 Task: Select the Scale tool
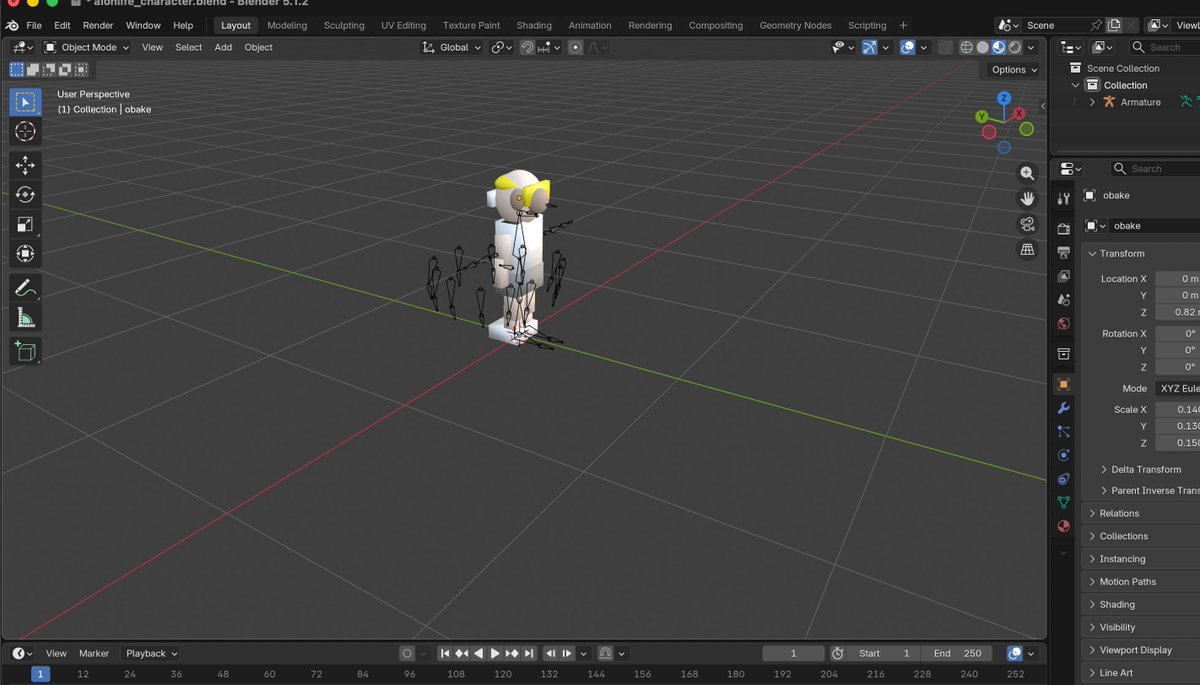pyautogui.click(x=26, y=224)
